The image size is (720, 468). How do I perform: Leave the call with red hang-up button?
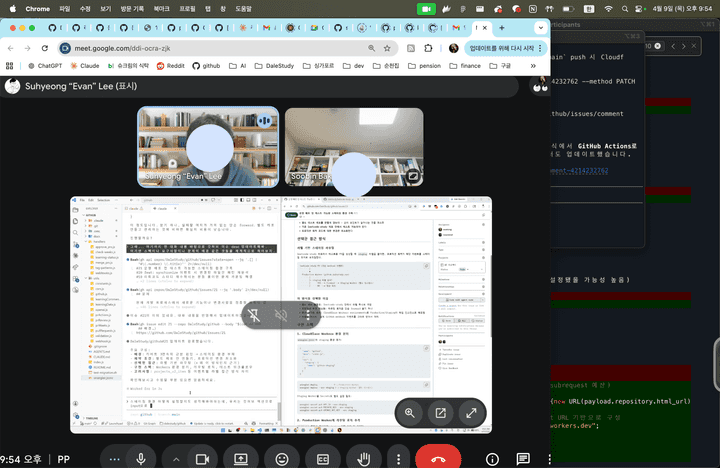(x=438, y=459)
